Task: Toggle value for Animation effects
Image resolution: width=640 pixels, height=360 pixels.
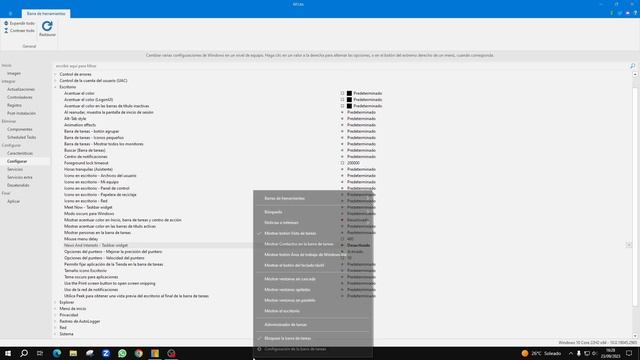Action: (361, 125)
